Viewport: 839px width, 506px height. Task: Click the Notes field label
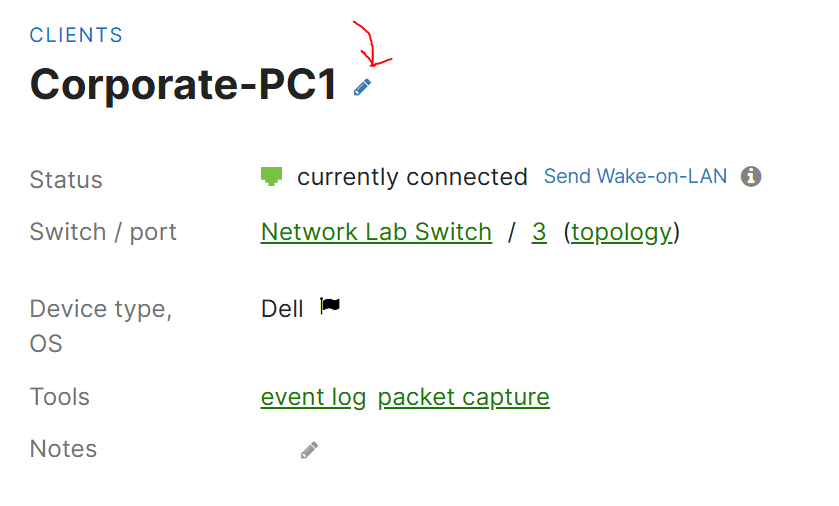(63, 449)
